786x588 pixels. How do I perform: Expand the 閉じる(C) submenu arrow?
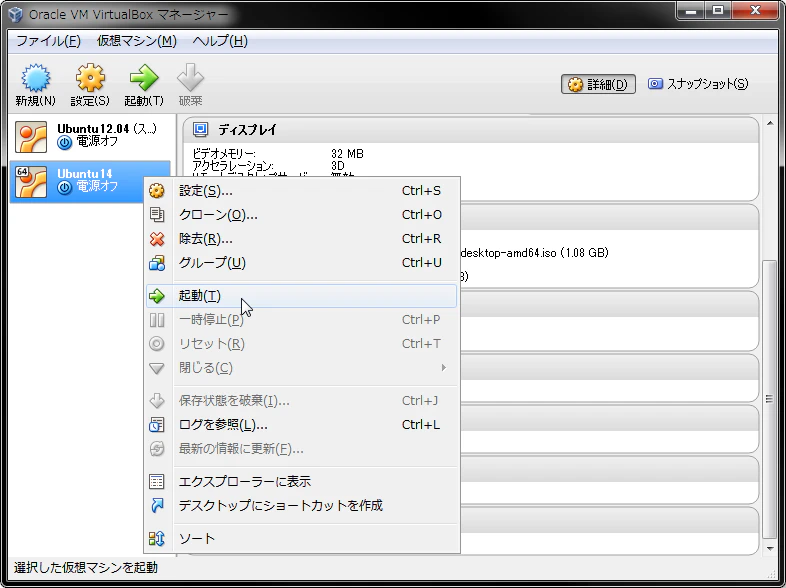point(444,368)
